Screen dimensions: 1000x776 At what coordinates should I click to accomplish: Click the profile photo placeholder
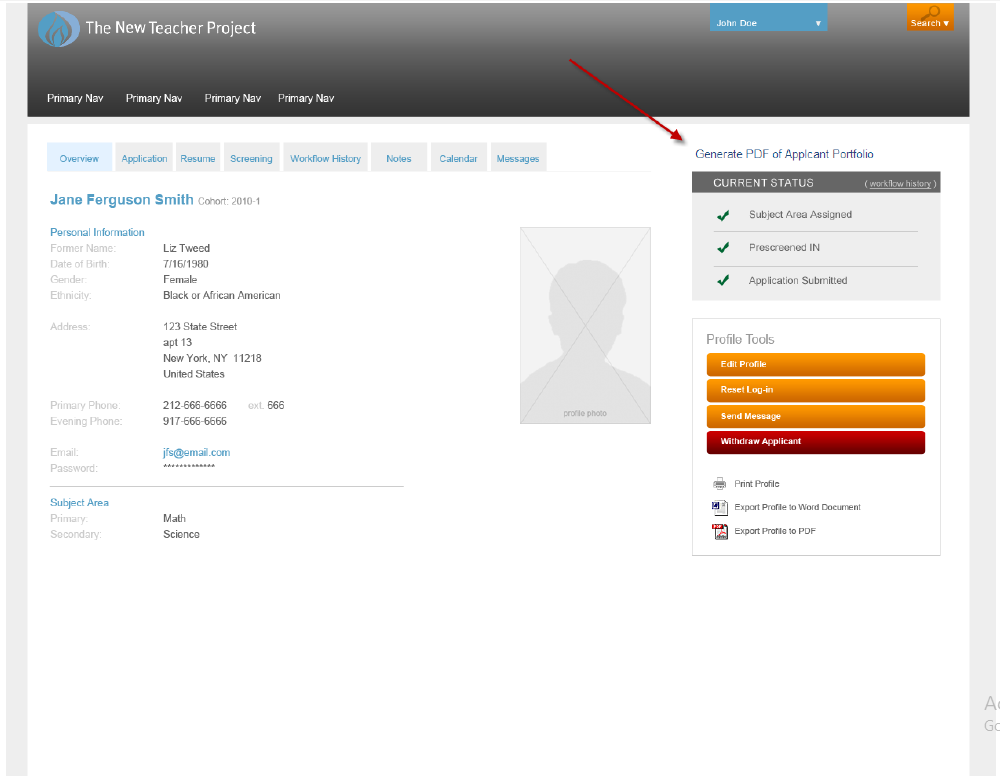pyautogui.click(x=585, y=325)
